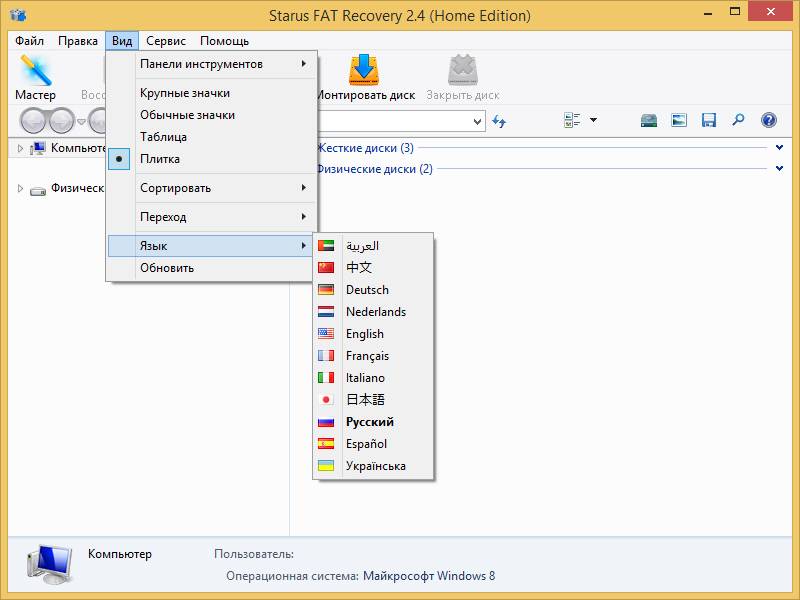Select the Плитка view radio option
800x600 pixels.
pyautogui.click(x=160, y=159)
